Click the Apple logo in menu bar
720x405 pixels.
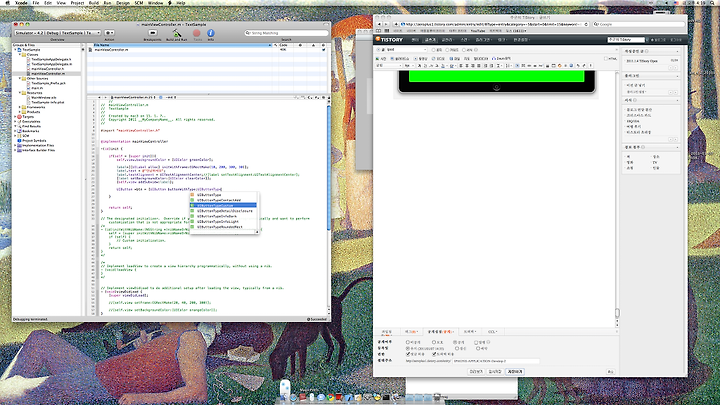(7, 3)
